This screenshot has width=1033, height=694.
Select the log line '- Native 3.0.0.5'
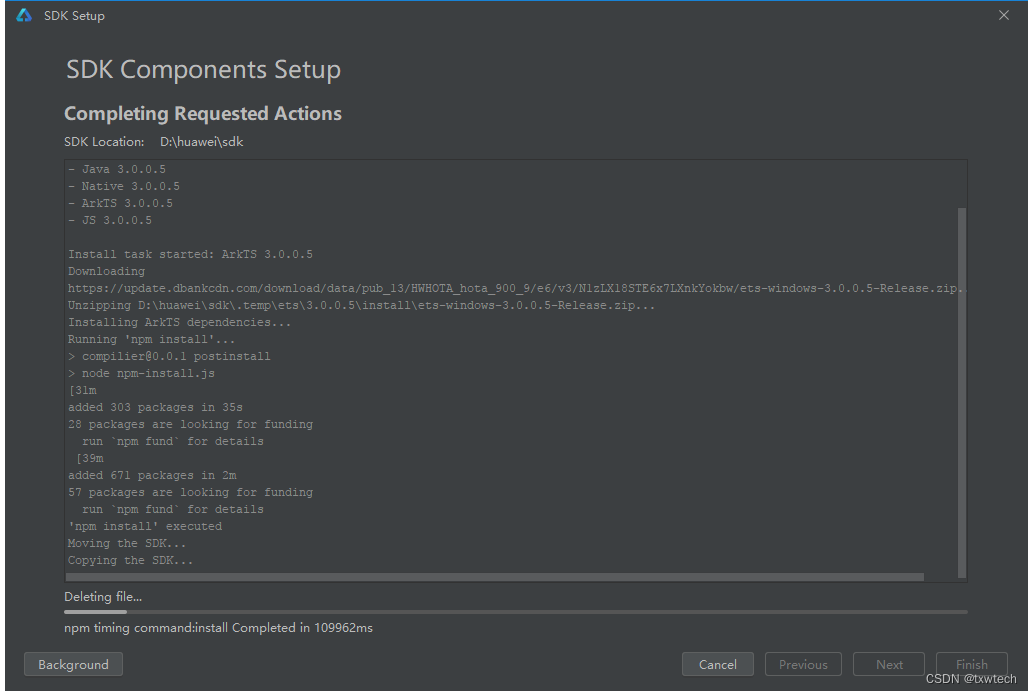123,187
